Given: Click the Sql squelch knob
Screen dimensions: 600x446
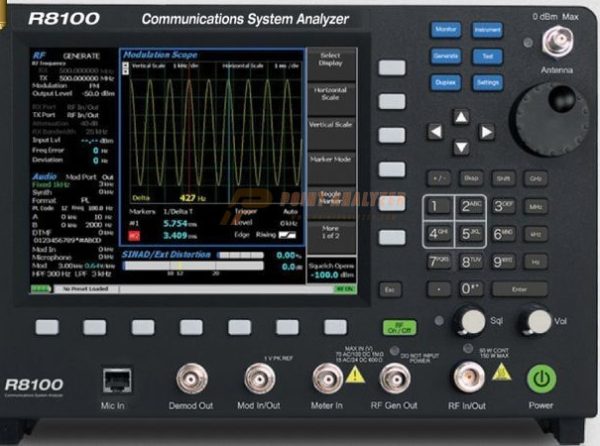Looking at the screenshot, I should (x=470, y=321).
